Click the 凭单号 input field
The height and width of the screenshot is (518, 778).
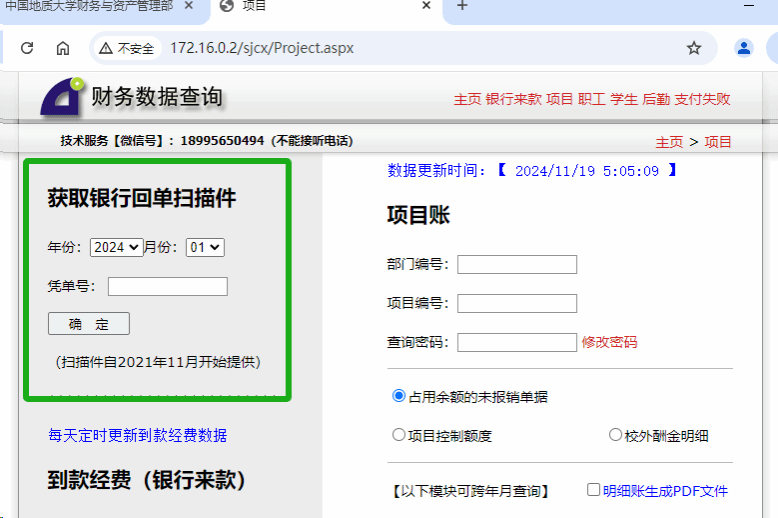point(167,287)
